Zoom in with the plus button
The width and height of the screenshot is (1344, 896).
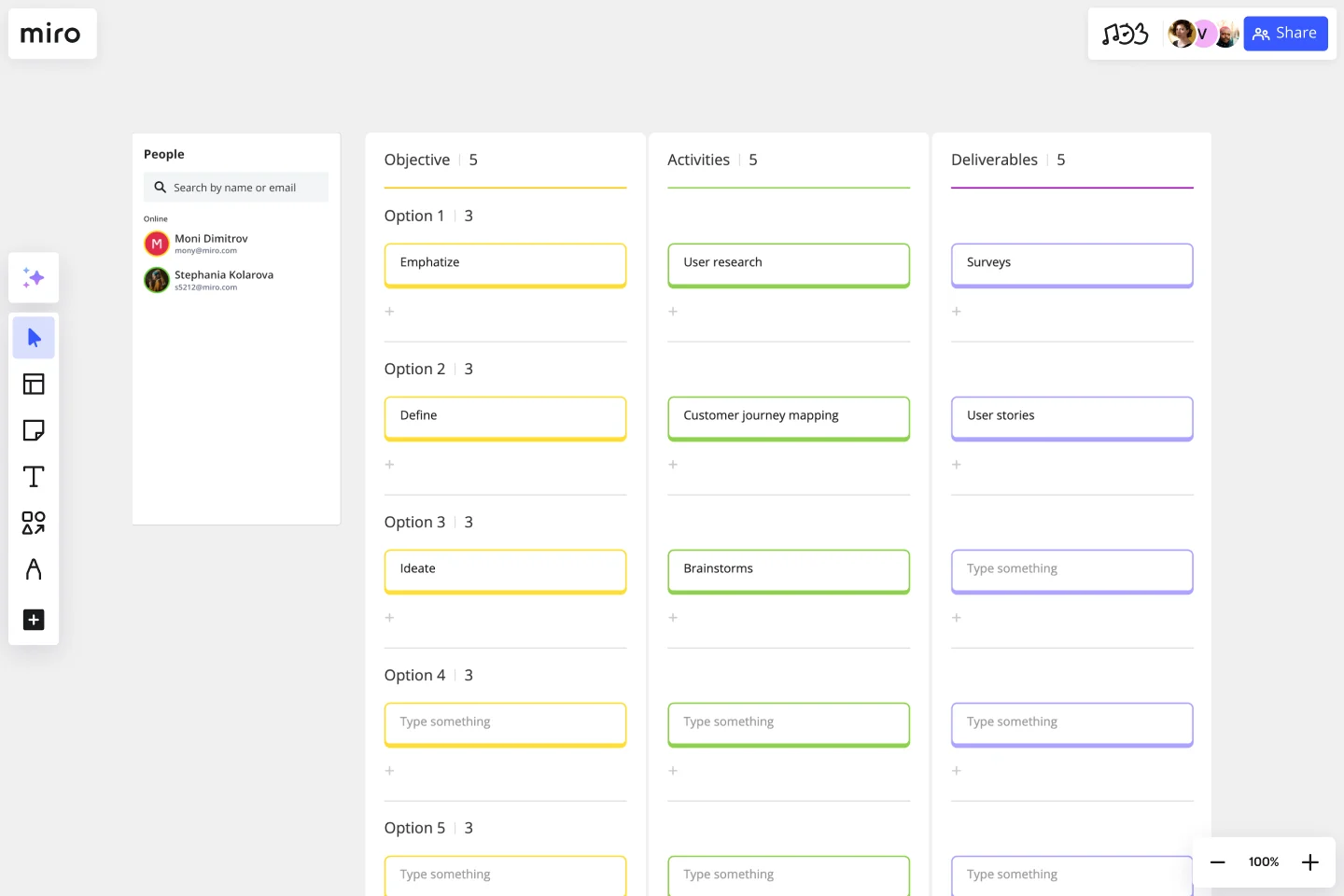1310,862
